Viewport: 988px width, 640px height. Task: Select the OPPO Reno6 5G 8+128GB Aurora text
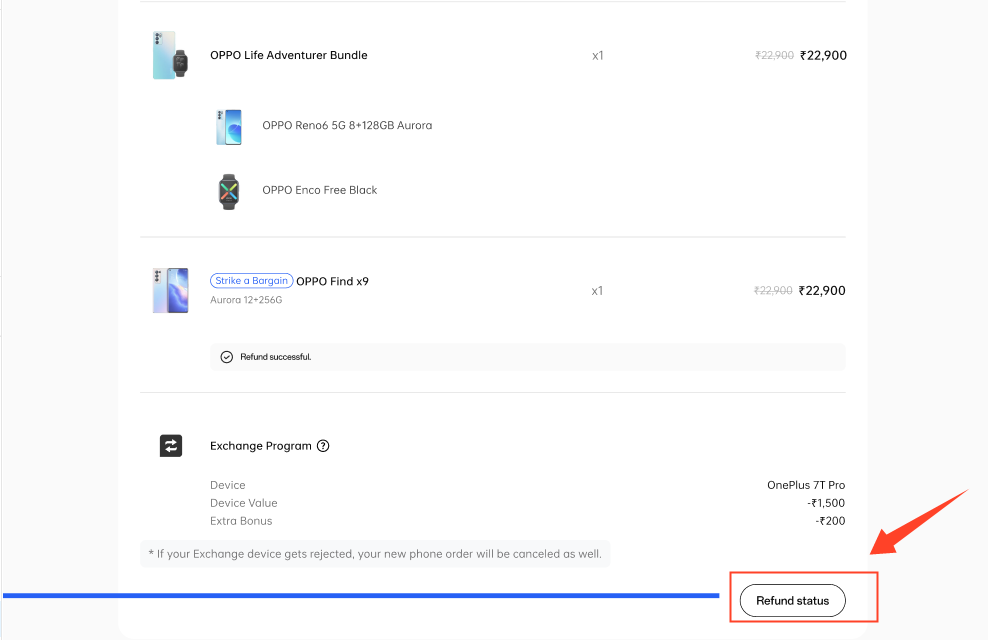click(x=347, y=125)
